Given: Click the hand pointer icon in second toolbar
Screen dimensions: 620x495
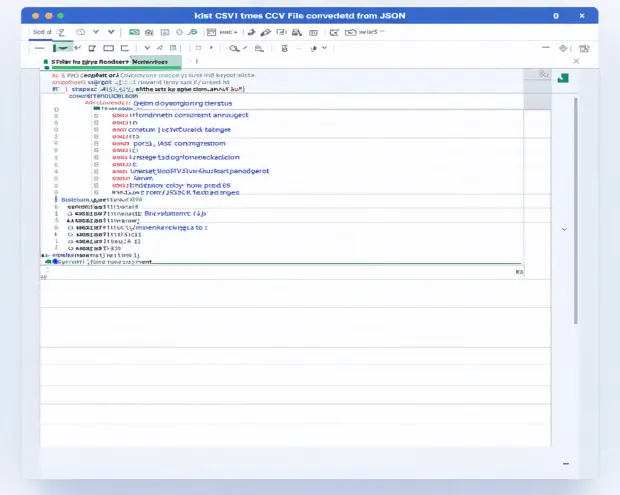Looking at the screenshot, I should (x=314, y=48).
